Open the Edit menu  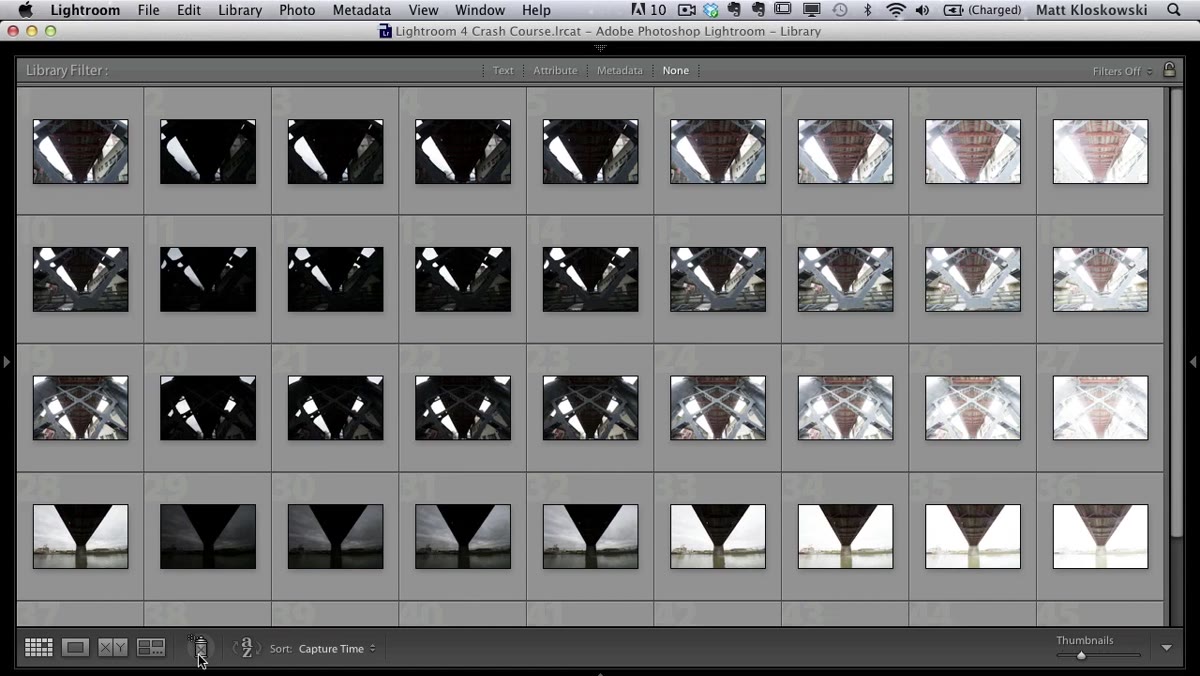(189, 10)
